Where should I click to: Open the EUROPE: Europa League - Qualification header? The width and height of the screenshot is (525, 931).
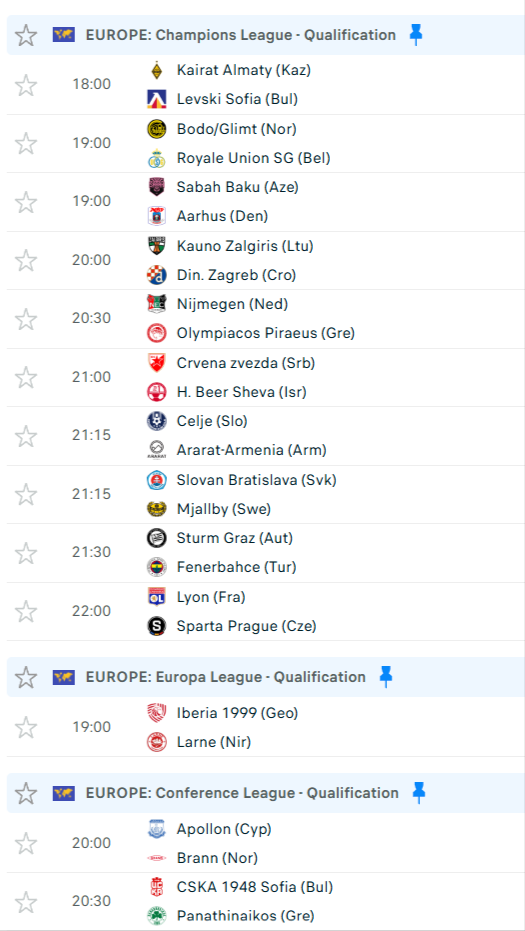pos(226,677)
